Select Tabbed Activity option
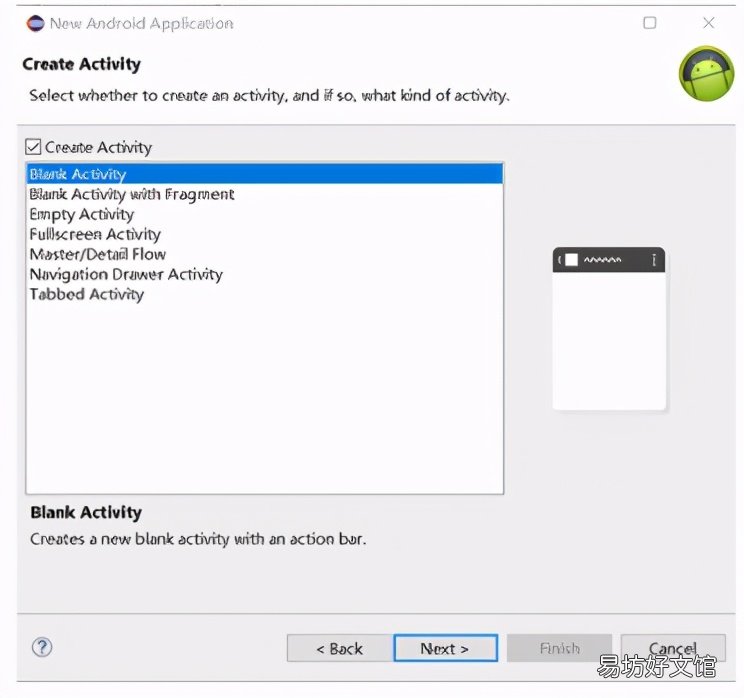Viewport: 744px width, 698px height. click(x=265, y=294)
